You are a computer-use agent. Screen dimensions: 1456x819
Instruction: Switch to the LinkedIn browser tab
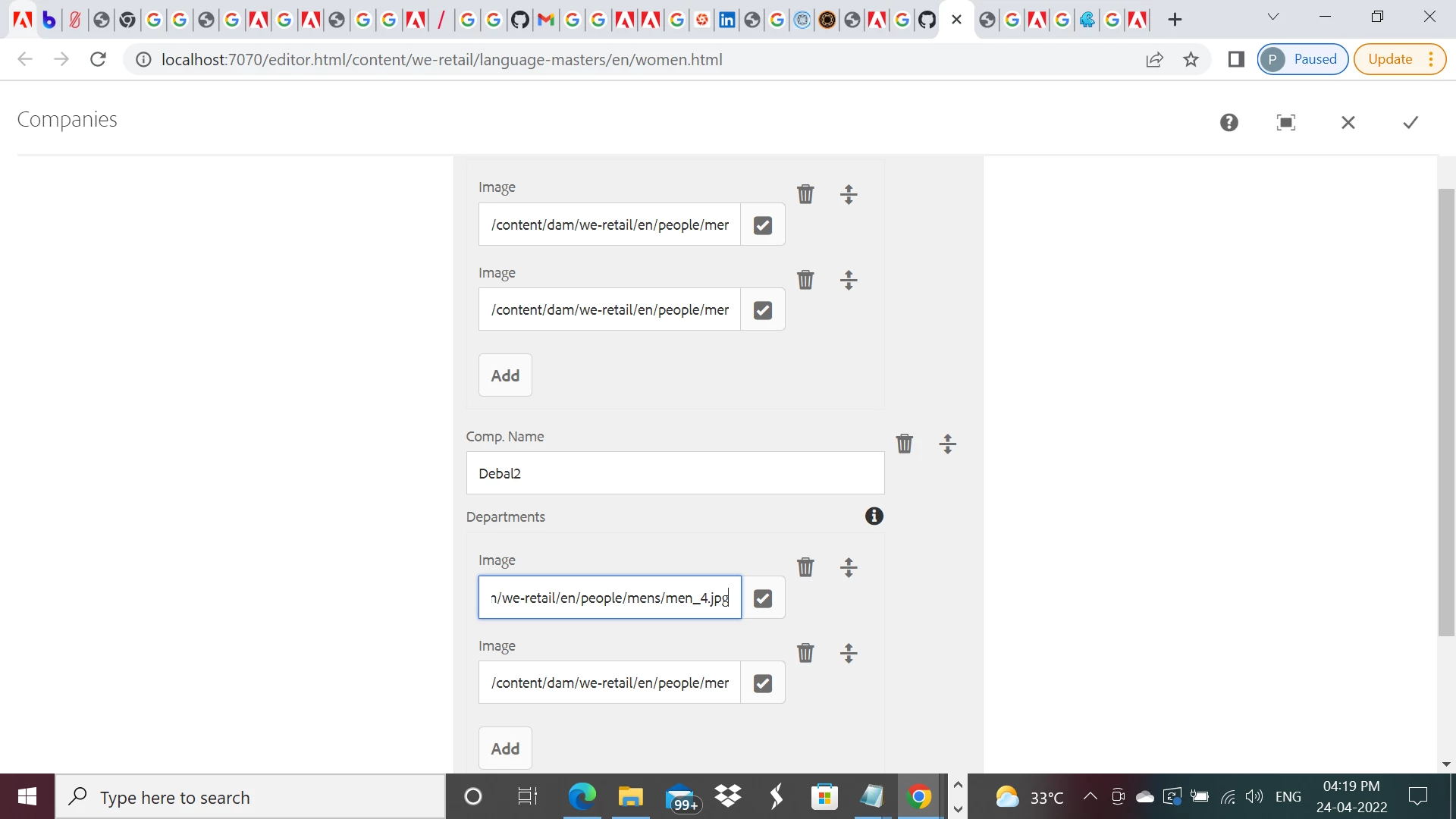(726, 20)
